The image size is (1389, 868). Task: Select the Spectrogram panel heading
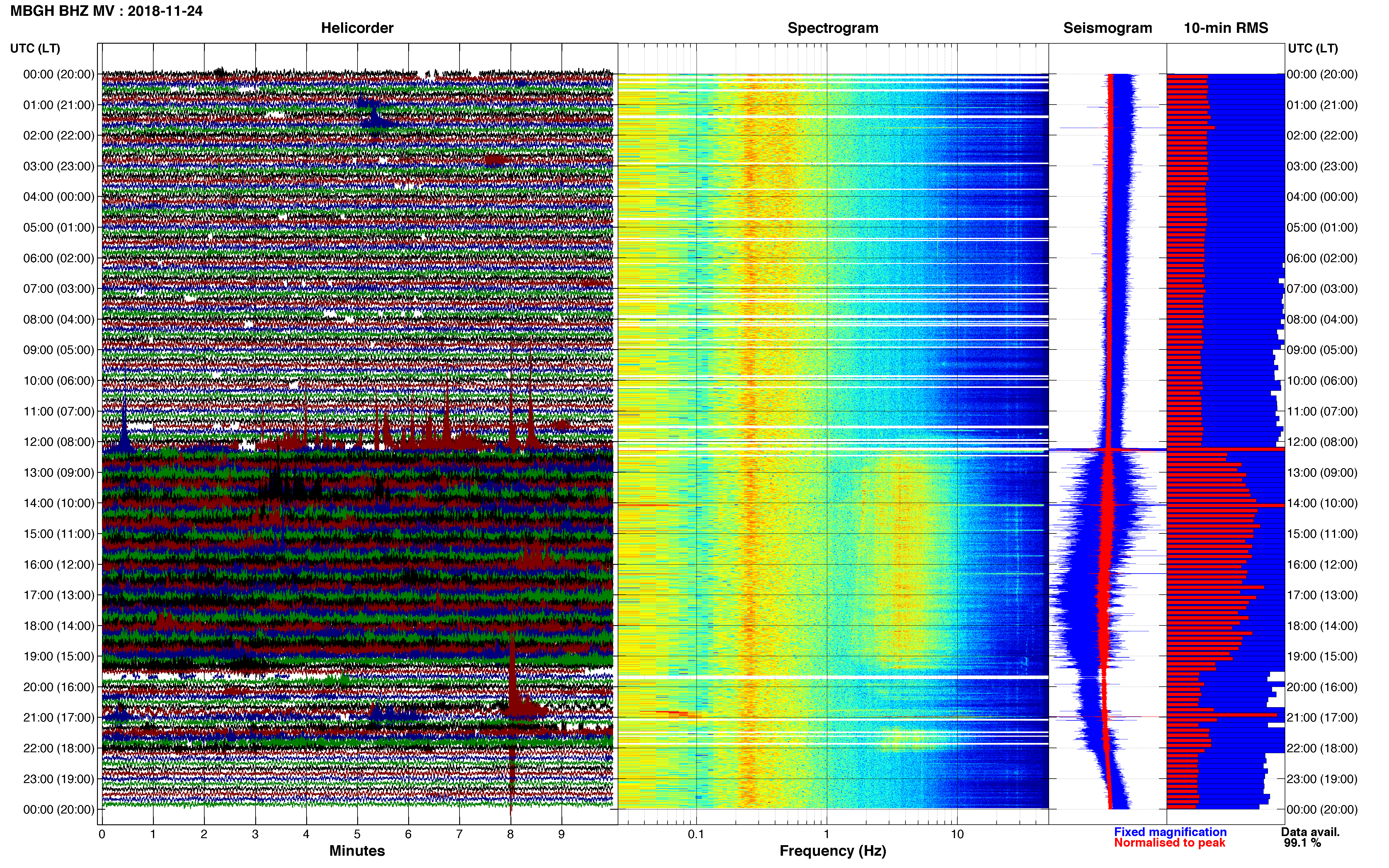(833, 28)
